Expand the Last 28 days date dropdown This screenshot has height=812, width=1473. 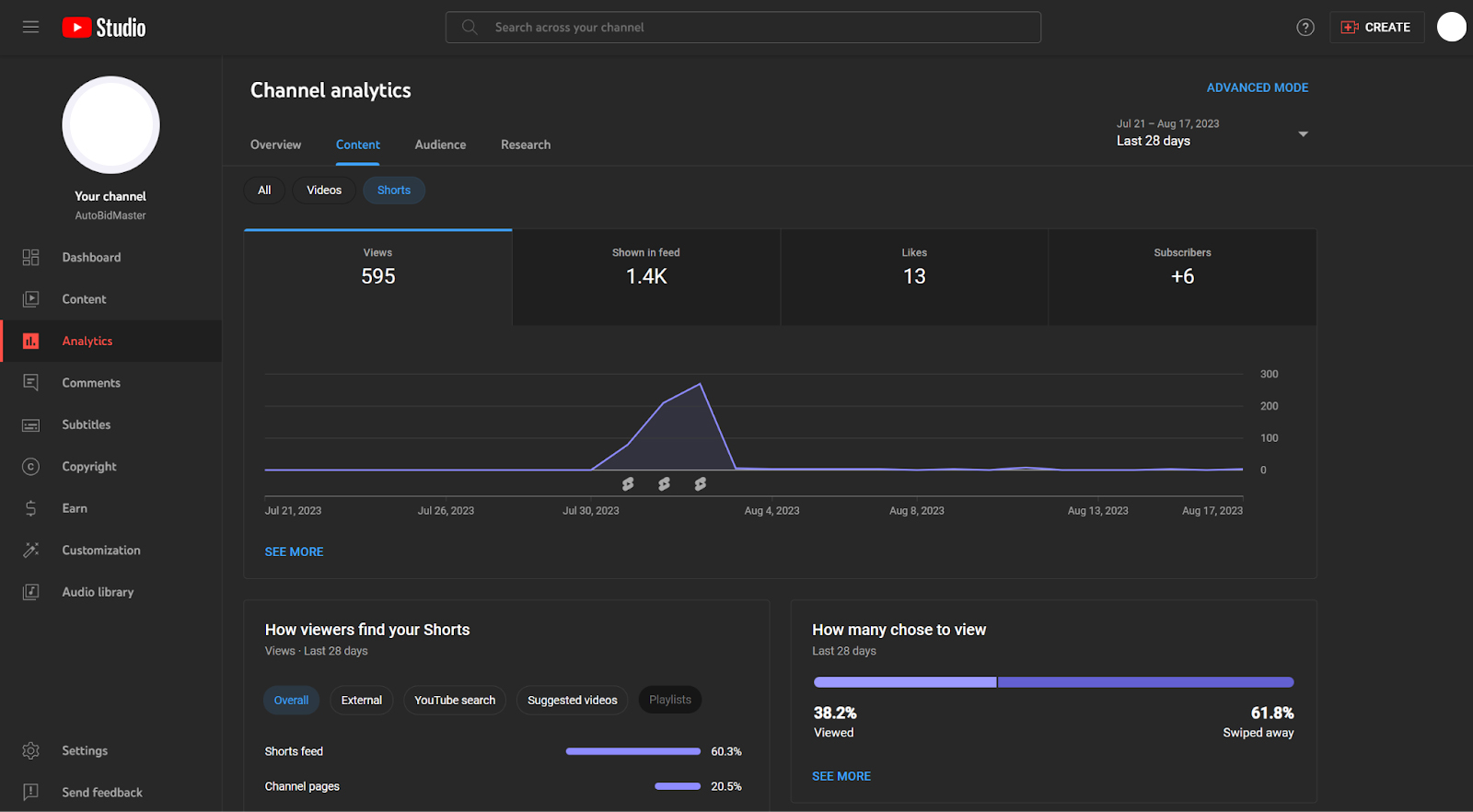click(1212, 133)
